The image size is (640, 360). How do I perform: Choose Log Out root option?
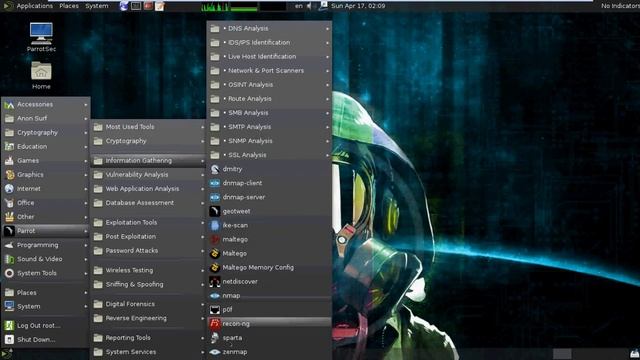[x=46, y=326]
